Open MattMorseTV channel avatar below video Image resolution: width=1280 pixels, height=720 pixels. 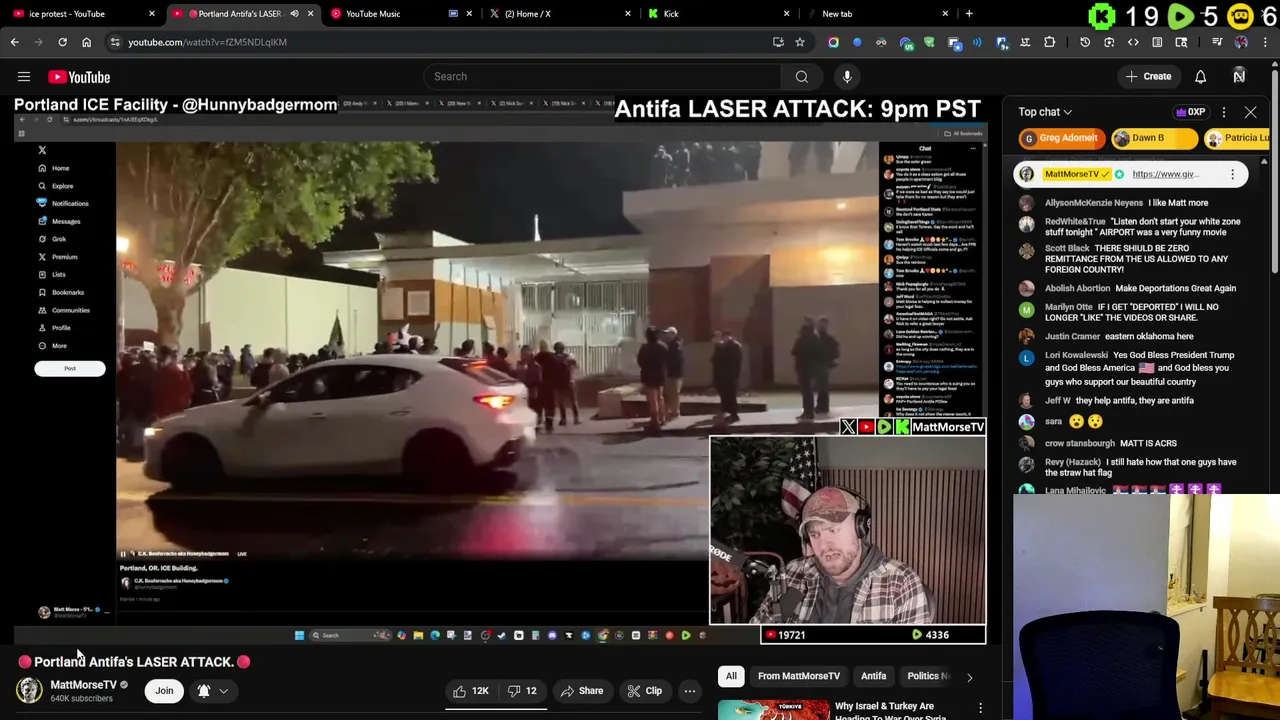pyautogui.click(x=29, y=690)
